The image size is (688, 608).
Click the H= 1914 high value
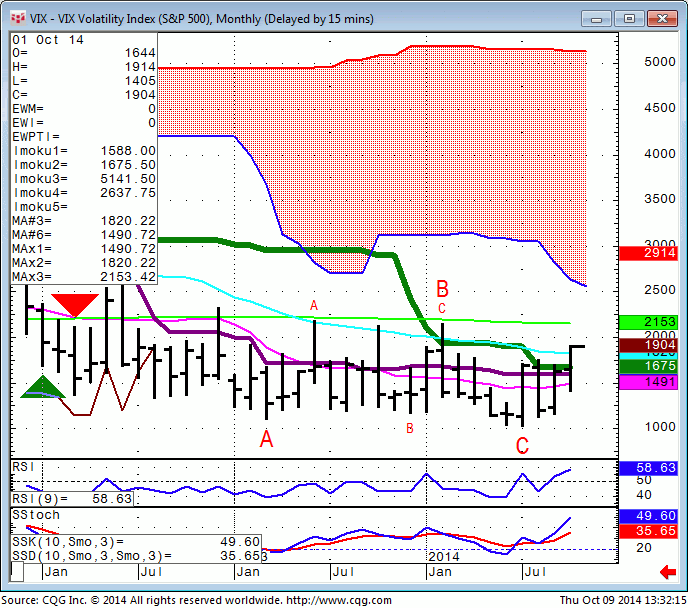(84, 67)
